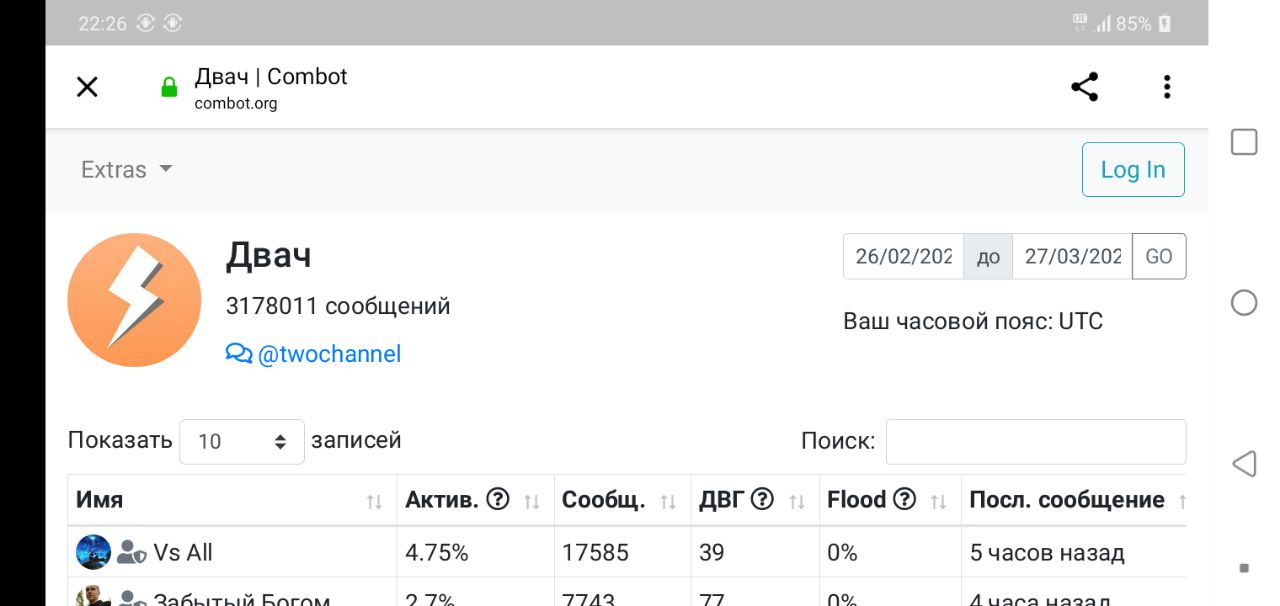Tap the Android recent apps square button
The height and width of the screenshot is (606, 1280).
(1244, 142)
